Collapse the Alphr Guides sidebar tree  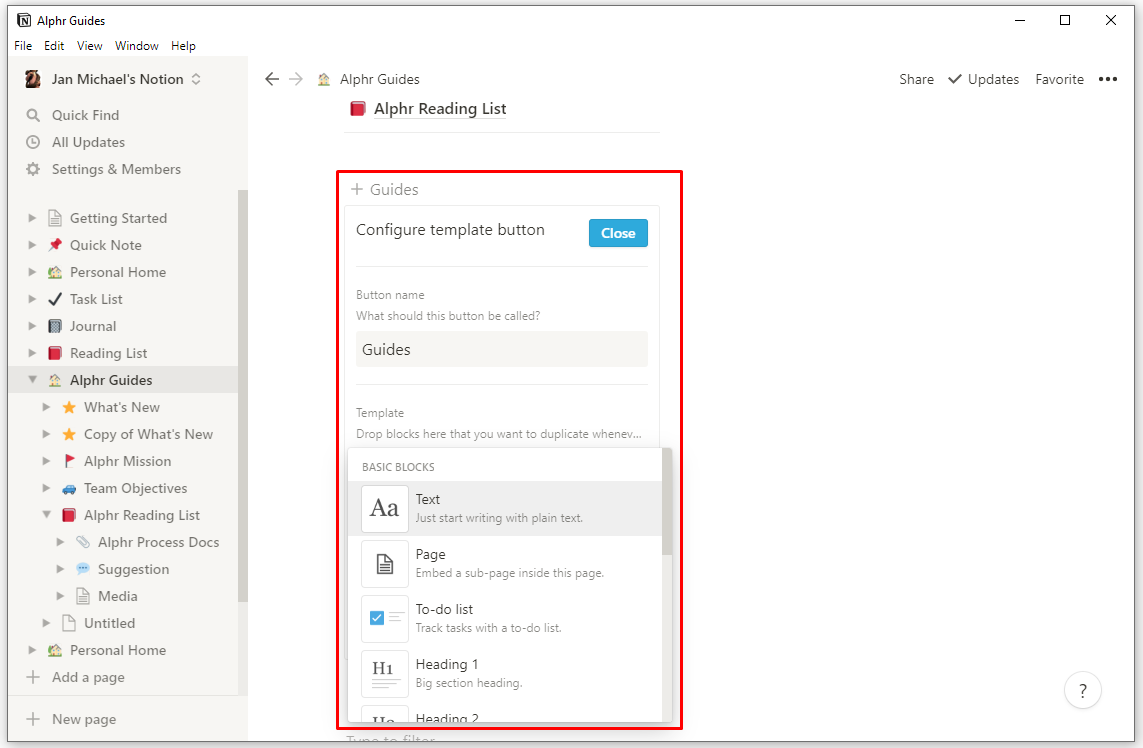tap(33, 380)
